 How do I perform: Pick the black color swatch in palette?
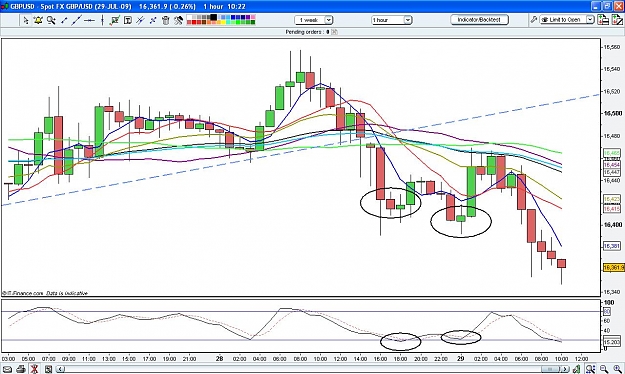[x=214, y=17]
